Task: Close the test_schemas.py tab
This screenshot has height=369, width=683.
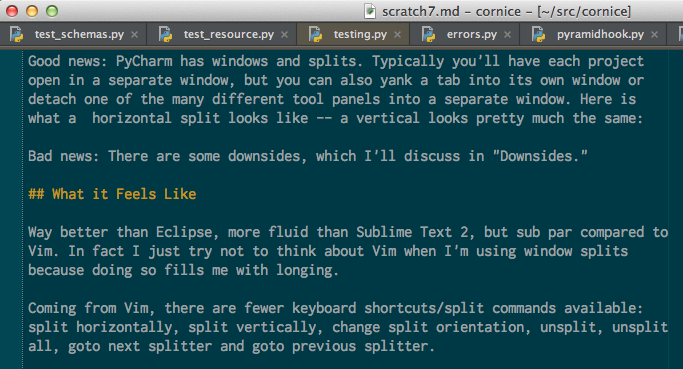Action: pos(135,34)
